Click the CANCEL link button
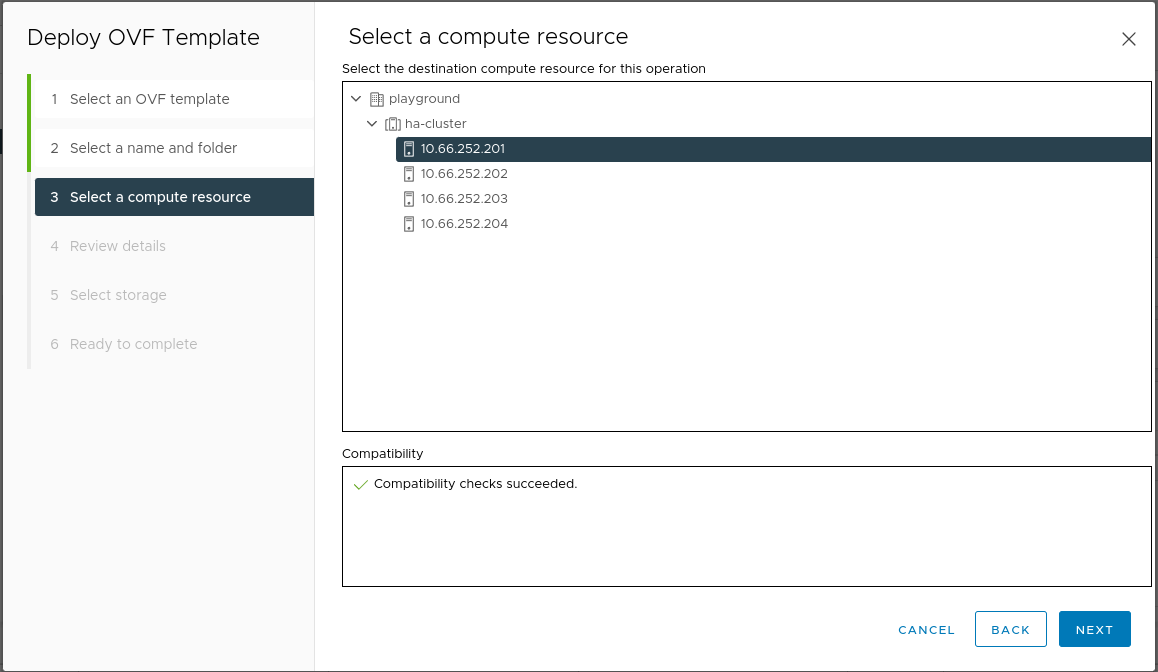The height and width of the screenshot is (672, 1158). click(926, 630)
